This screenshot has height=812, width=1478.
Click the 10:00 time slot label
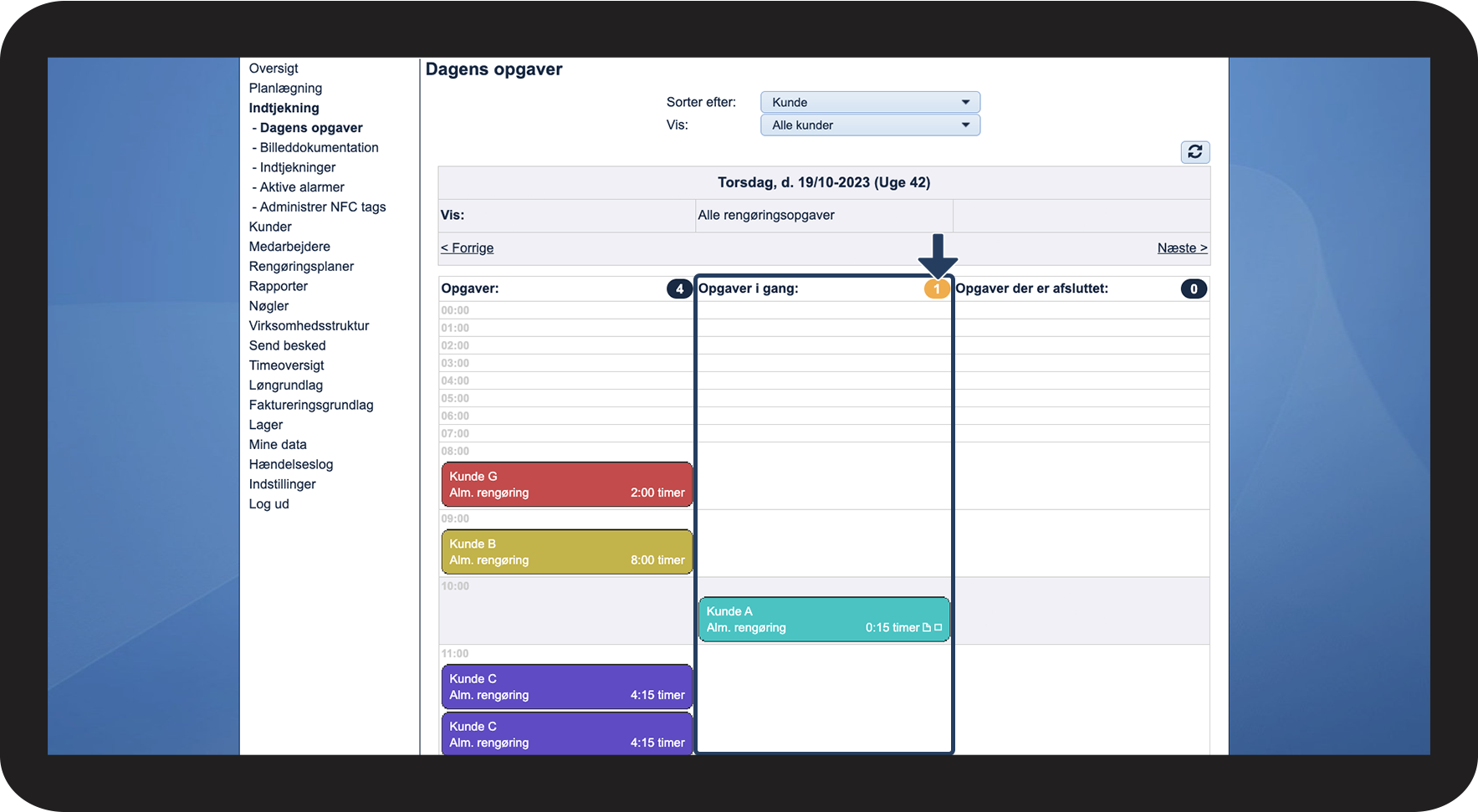tap(455, 586)
